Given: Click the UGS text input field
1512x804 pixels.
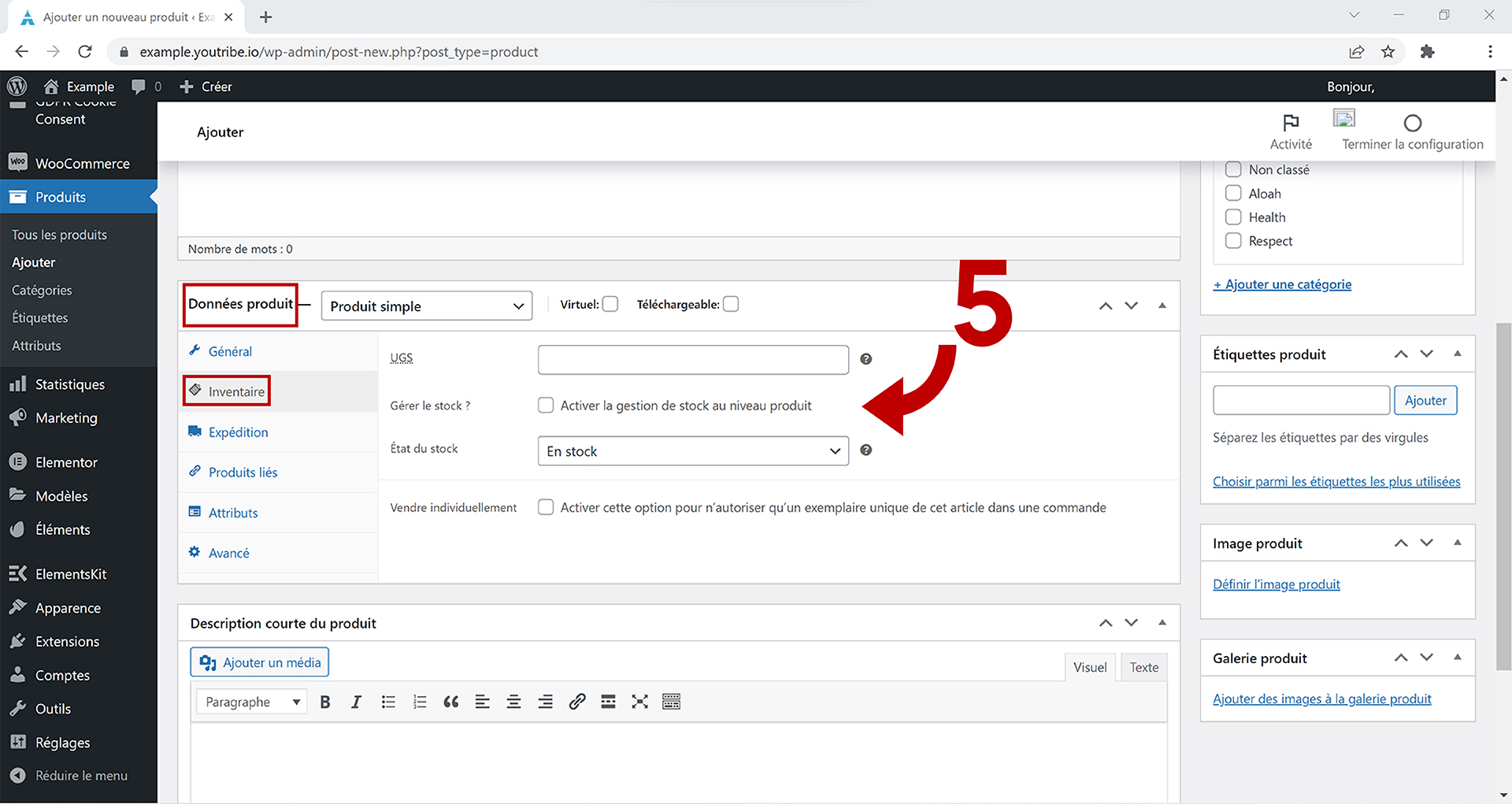Looking at the screenshot, I should tap(692, 360).
